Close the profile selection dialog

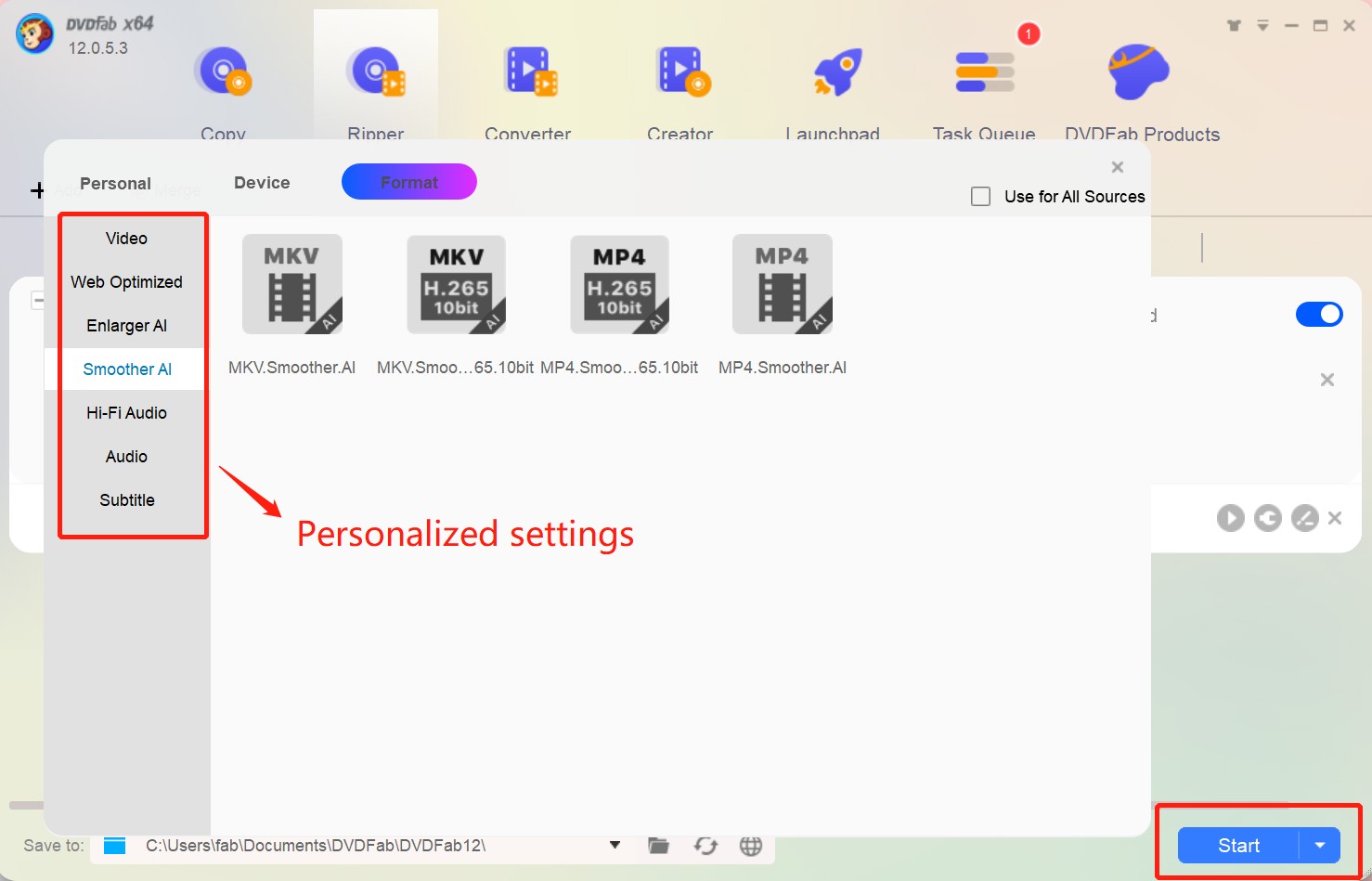1118,167
